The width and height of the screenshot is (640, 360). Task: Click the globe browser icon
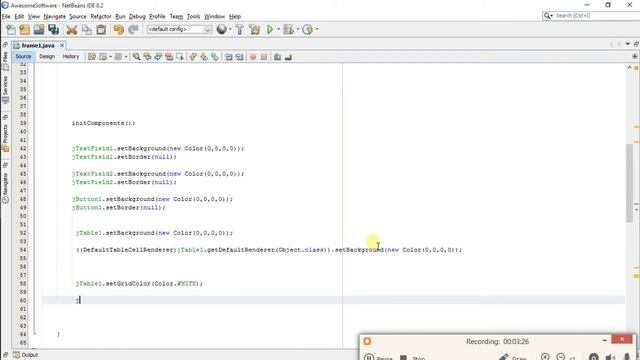[x=221, y=29]
